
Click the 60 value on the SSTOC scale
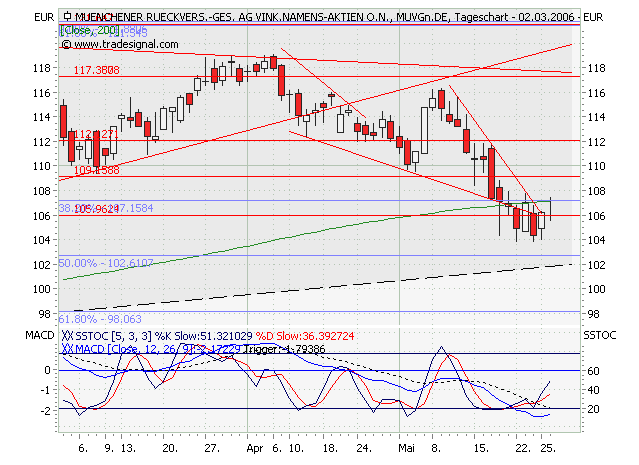pos(593,371)
